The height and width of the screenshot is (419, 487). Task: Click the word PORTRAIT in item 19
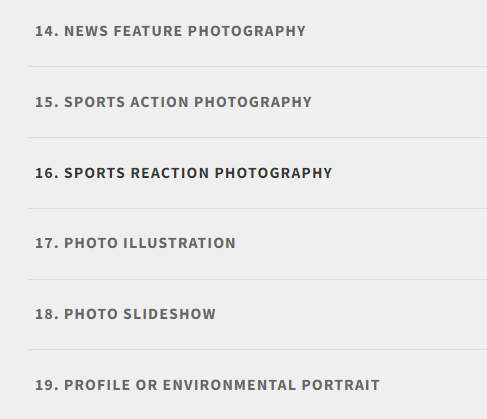pyautogui.click(x=340, y=385)
